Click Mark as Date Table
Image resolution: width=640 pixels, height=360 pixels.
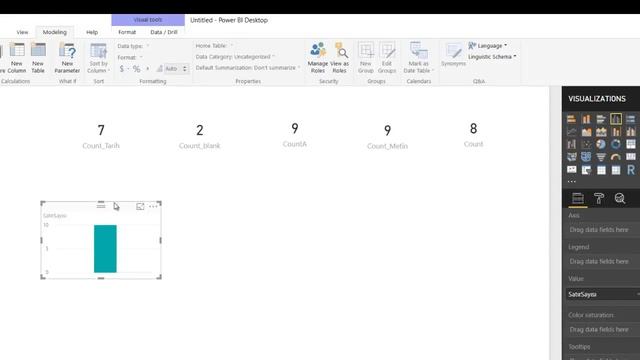pyautogui.click(x=418, y=58)
